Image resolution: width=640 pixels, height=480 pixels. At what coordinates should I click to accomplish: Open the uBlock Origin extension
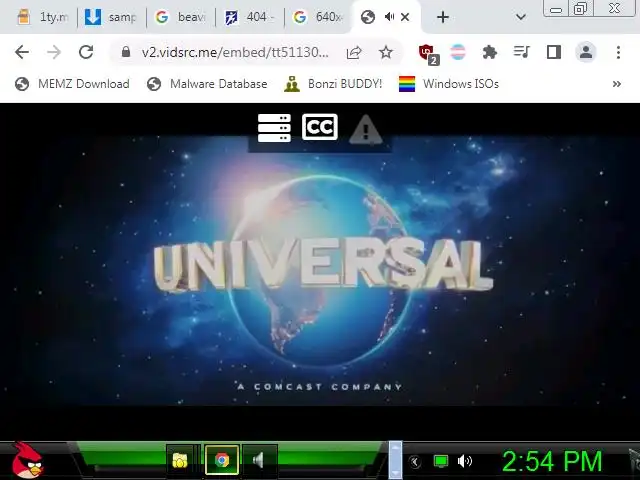click(x=428, y=53)
